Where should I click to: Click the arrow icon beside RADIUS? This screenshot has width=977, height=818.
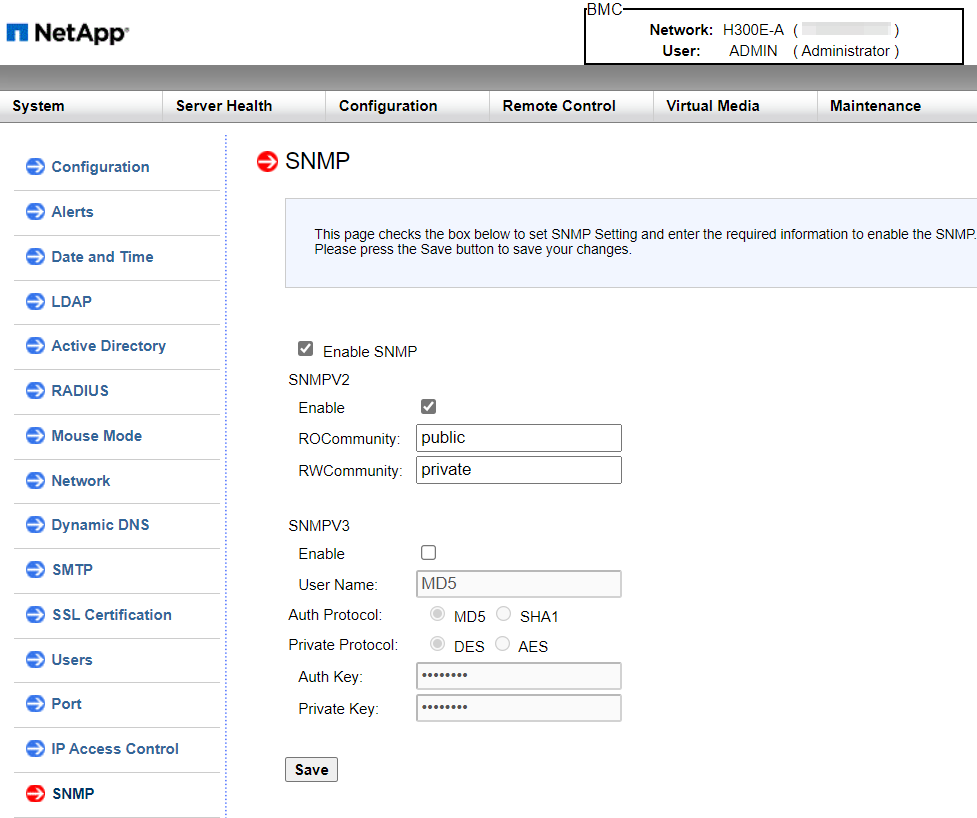pyautogui.click(x=36, y=391)
